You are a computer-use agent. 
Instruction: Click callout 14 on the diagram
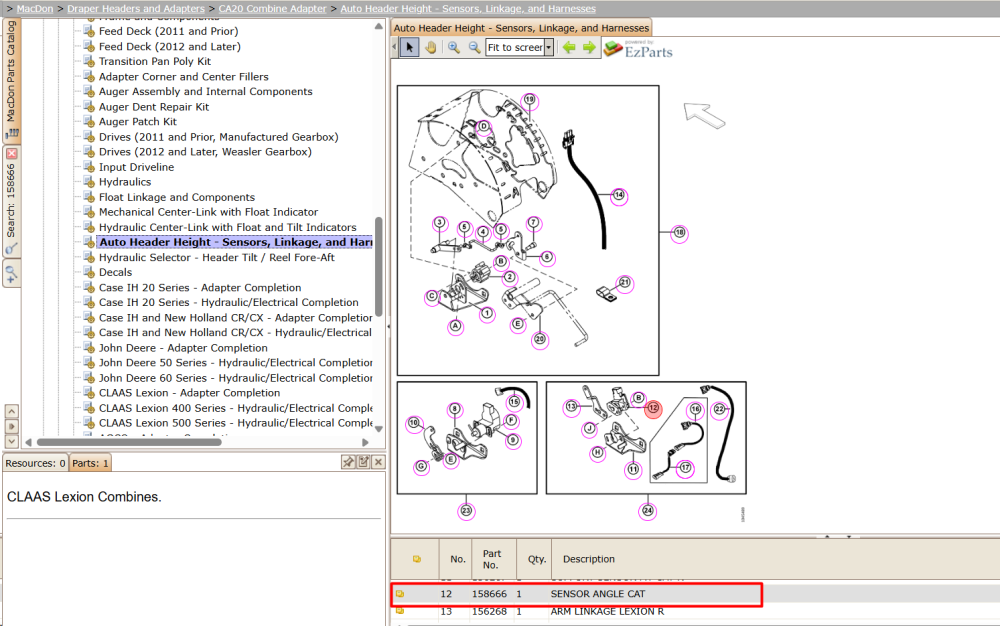tap(619, 195)
